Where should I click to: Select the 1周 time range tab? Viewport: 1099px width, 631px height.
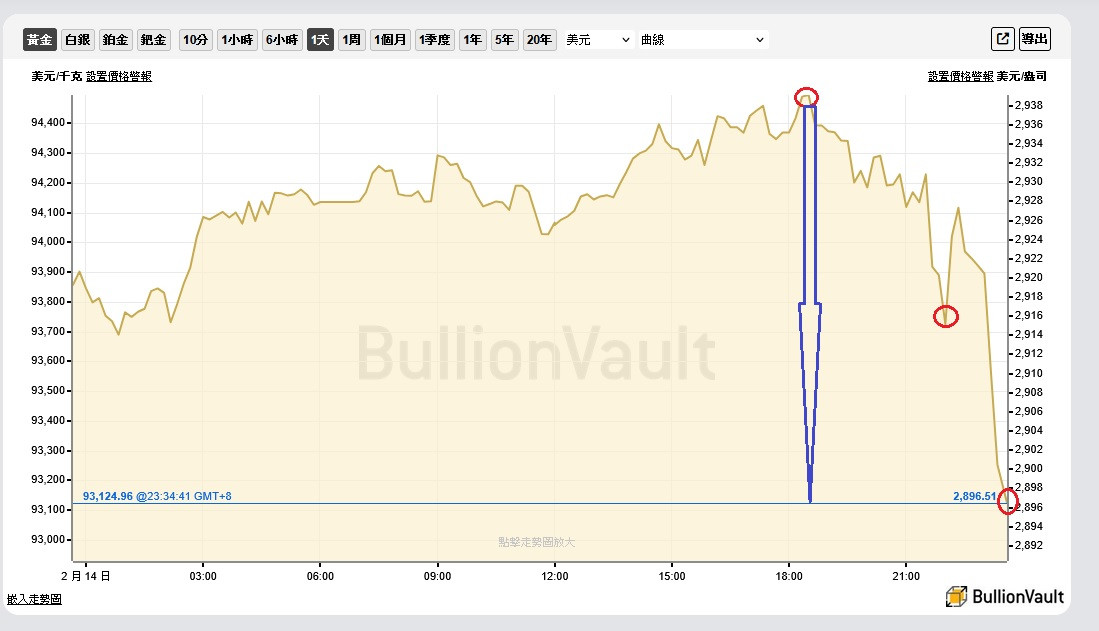click(351, 40)
